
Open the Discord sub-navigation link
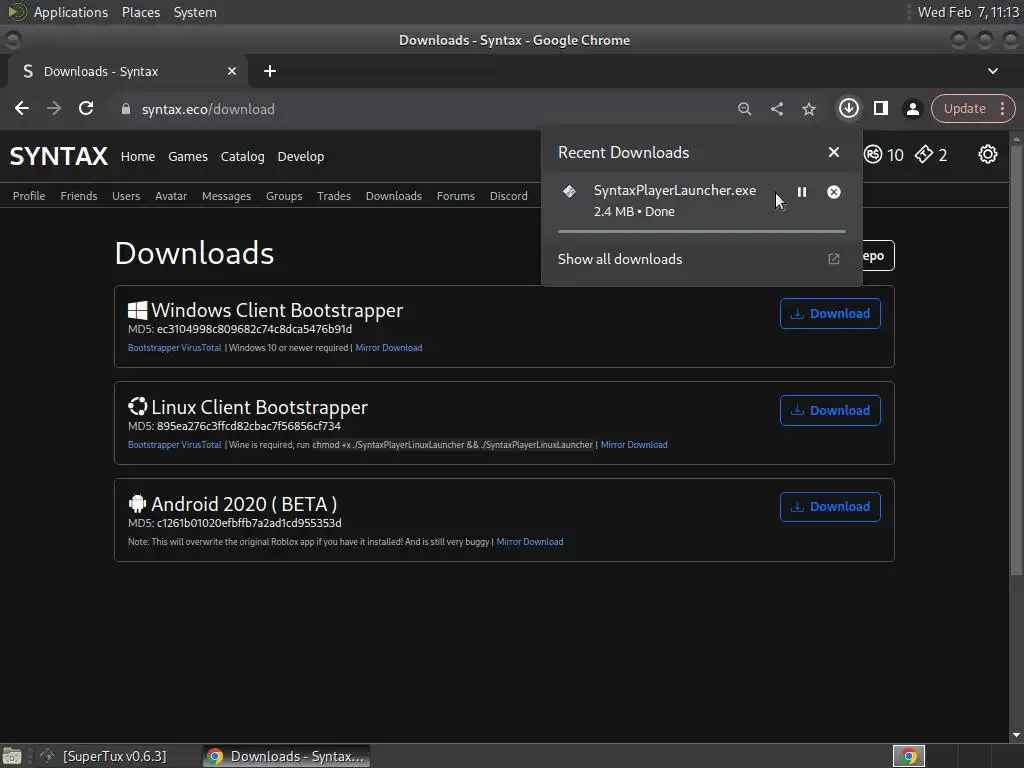509,196
